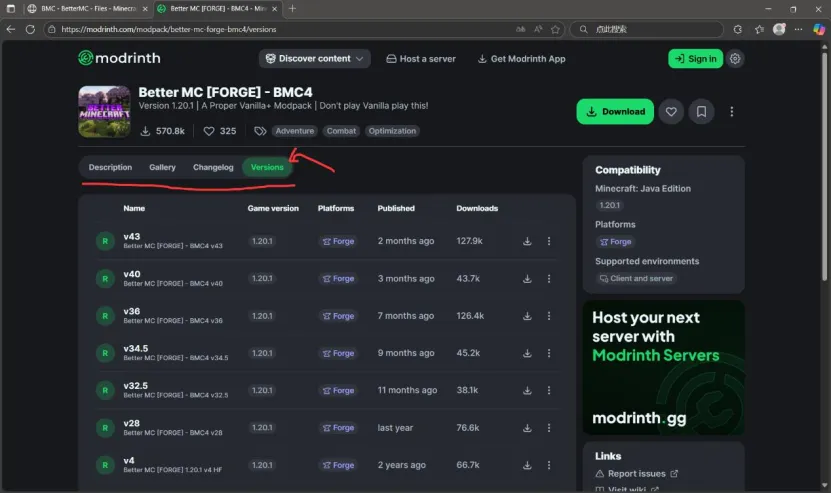Image resolution: width=831 pixels, height=493 pixels.
Task: Click the heart icon to follow modpack
Action: [x=671, y=111]
